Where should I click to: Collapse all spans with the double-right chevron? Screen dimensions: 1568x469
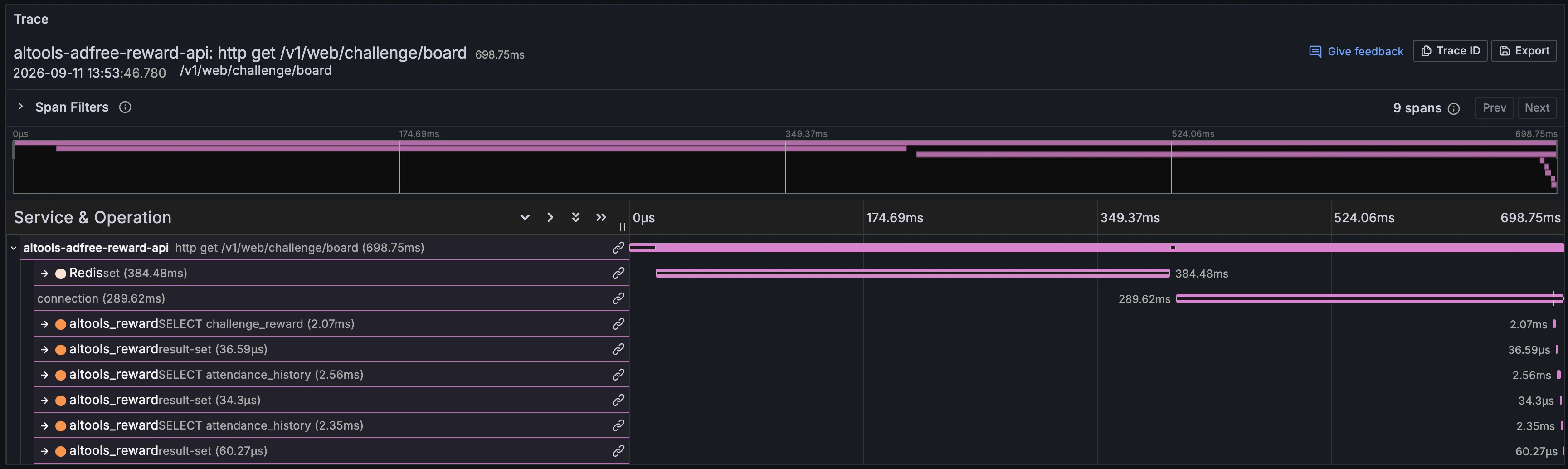(x=601, y=217)
